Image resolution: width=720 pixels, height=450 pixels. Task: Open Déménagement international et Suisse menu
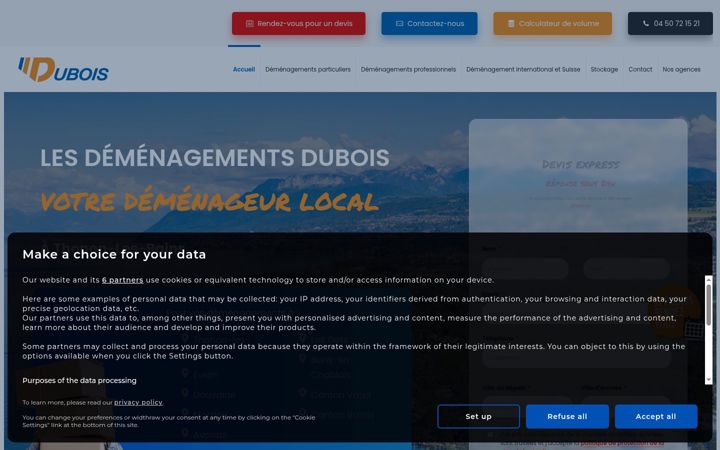[x=523, y=69]
